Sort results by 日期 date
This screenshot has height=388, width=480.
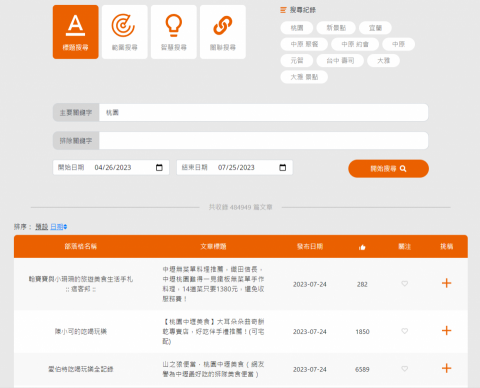(58, 227)
